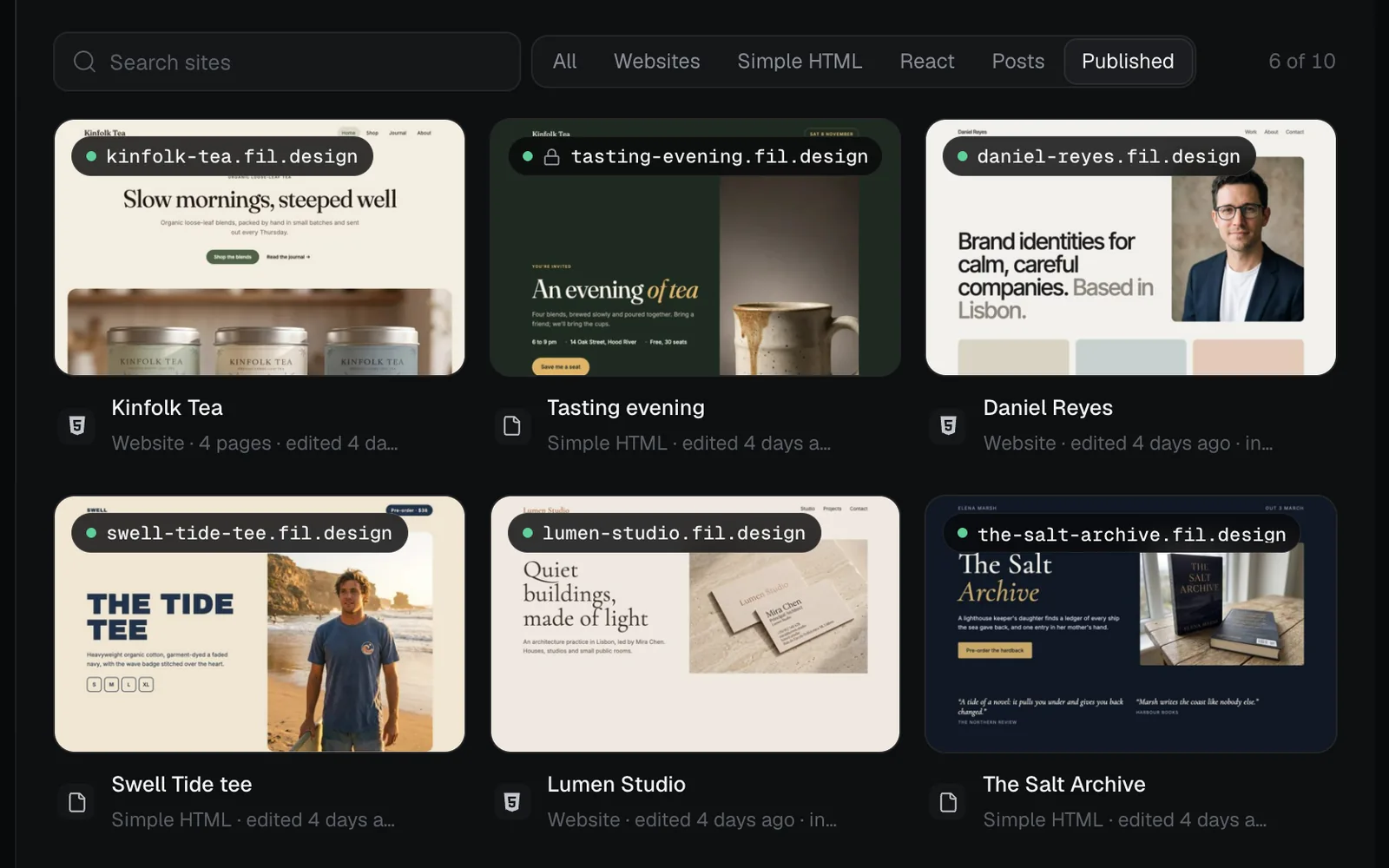Switch to the Websites filter tab
This screenshot has width=1389, height=868.
click(x=656, y=62)
